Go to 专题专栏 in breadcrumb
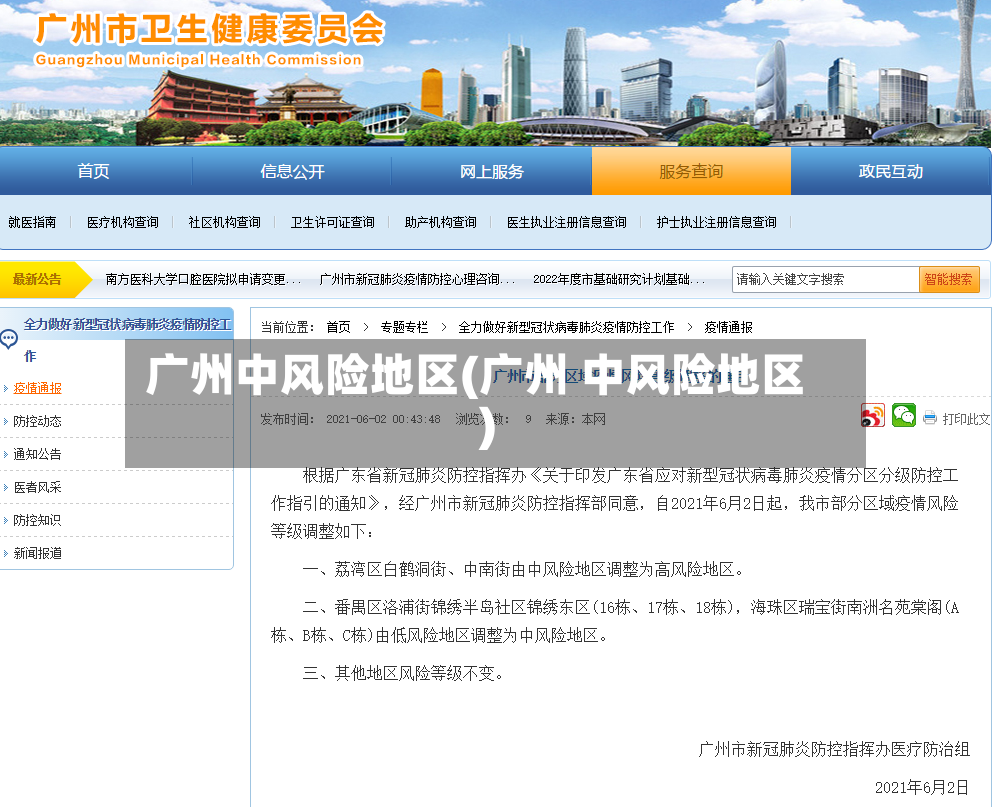The width and height of the screenshot is (992, 807). click(404, 327)
